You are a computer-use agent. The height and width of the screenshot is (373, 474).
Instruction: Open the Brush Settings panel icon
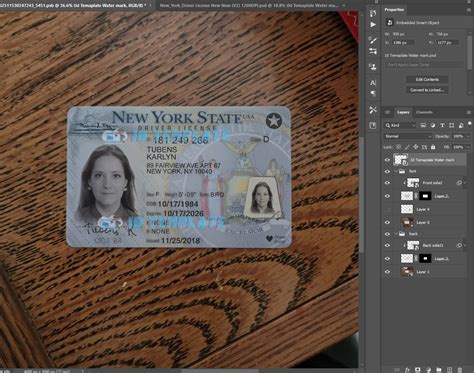coord(373,51)
